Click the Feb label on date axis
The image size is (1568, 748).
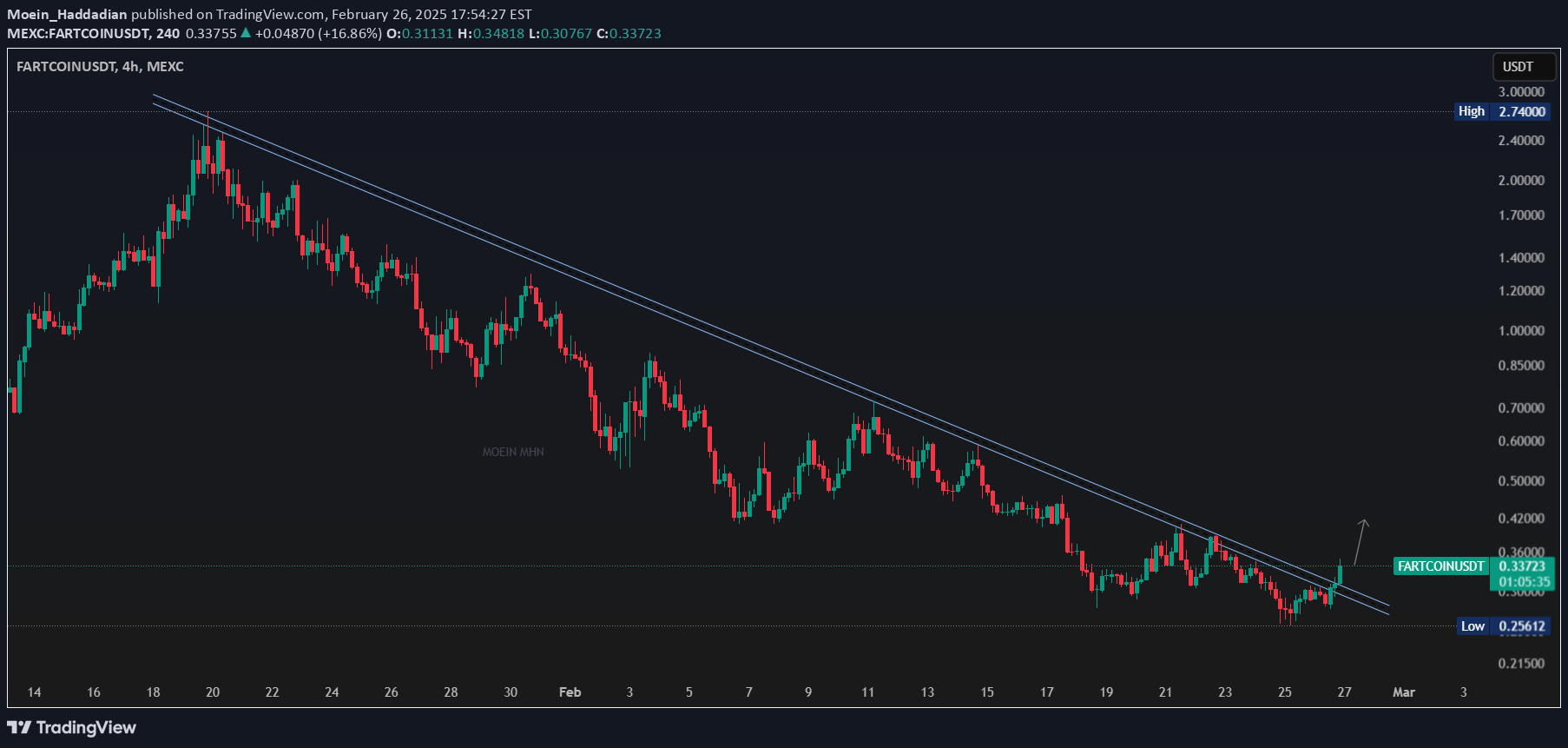click(x=570, y=692)
